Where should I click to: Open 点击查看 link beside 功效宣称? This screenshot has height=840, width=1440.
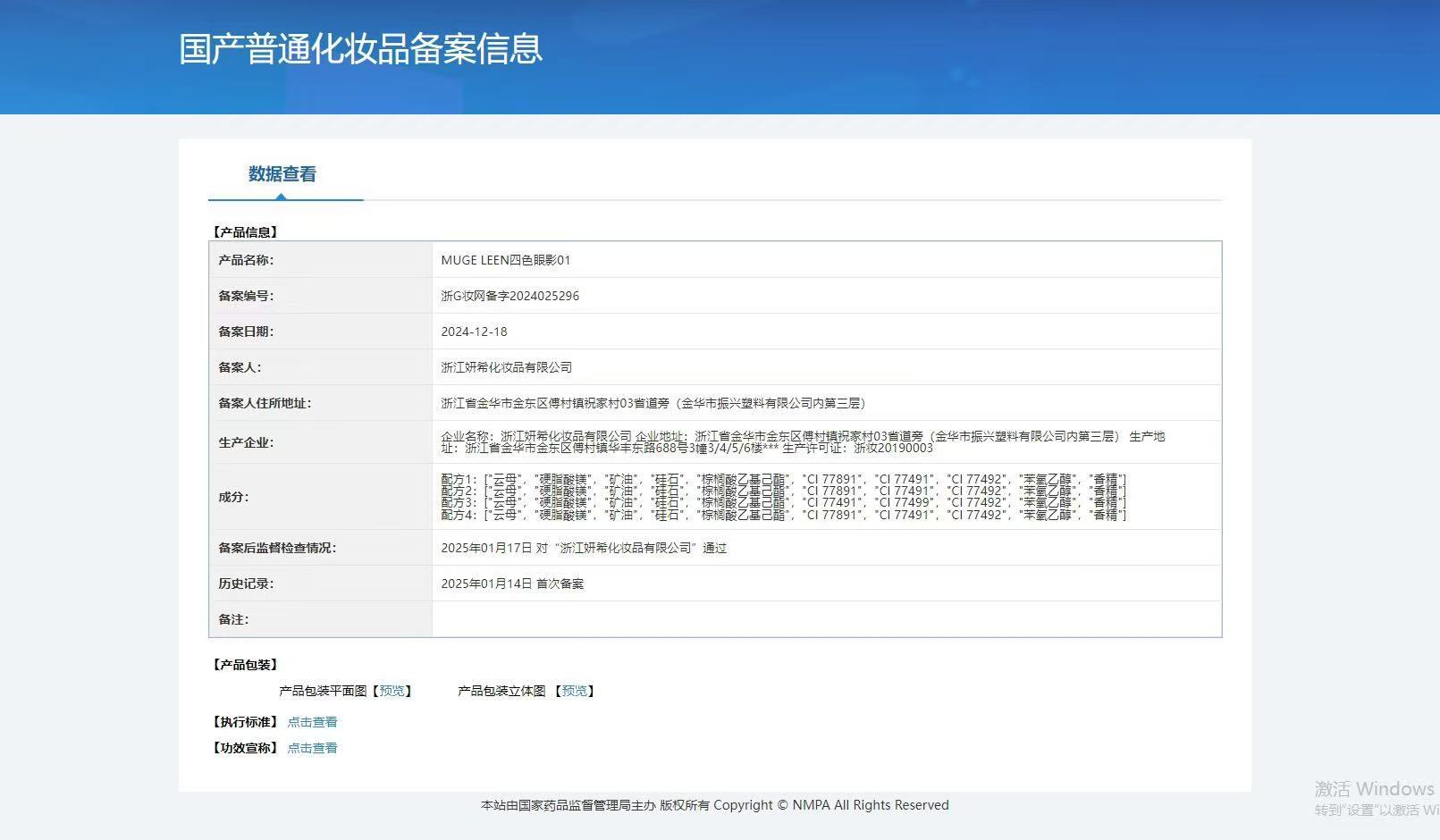(x=312, y=748)
